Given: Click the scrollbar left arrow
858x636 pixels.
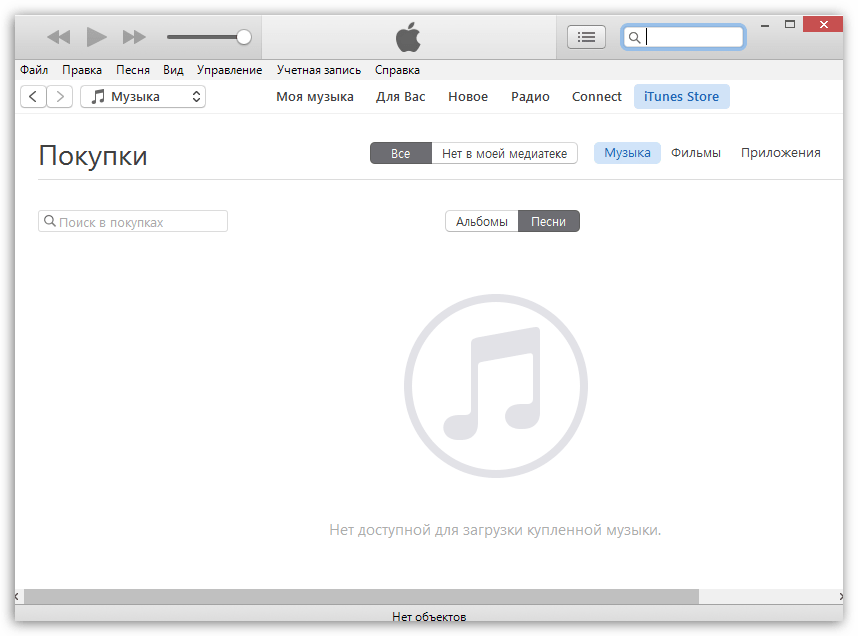Looking at the screenshot, I should coord(17,597).
